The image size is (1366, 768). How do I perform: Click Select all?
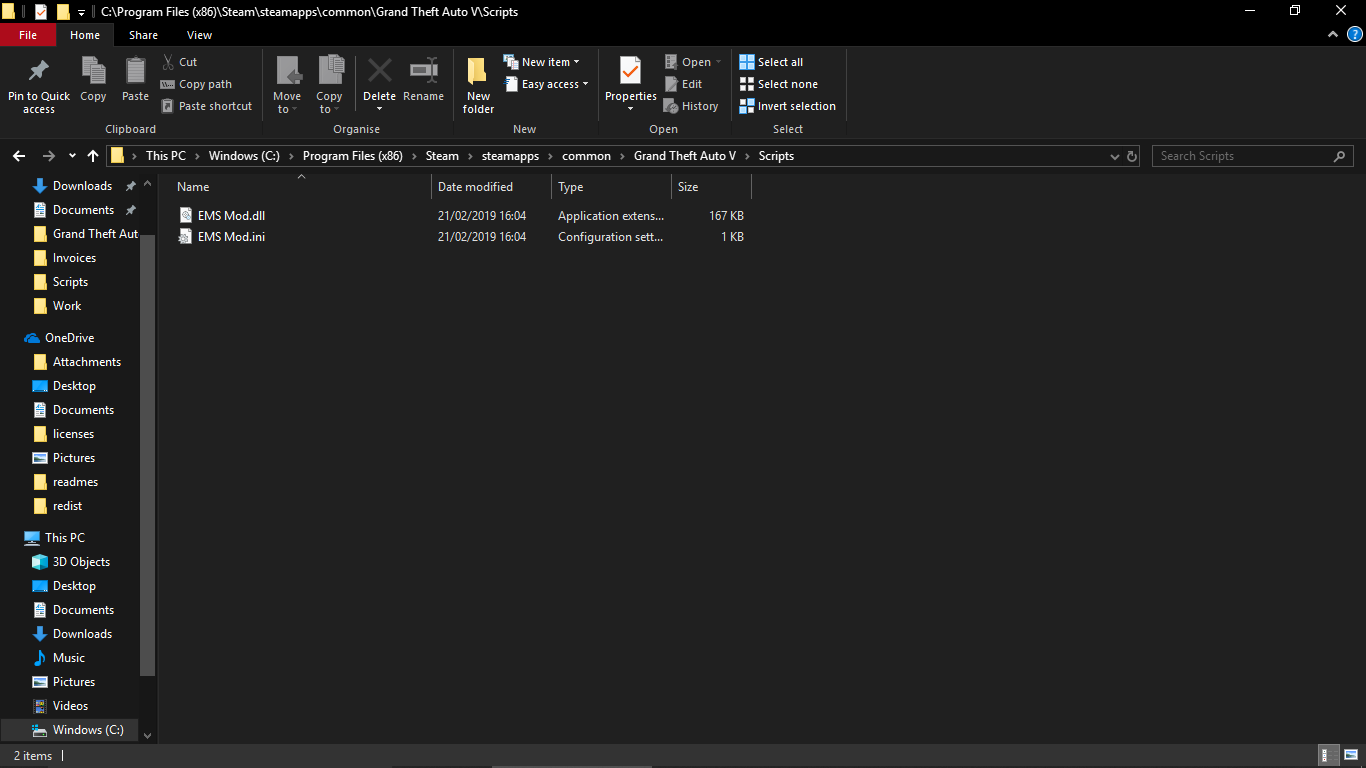[x=771, y=62]
